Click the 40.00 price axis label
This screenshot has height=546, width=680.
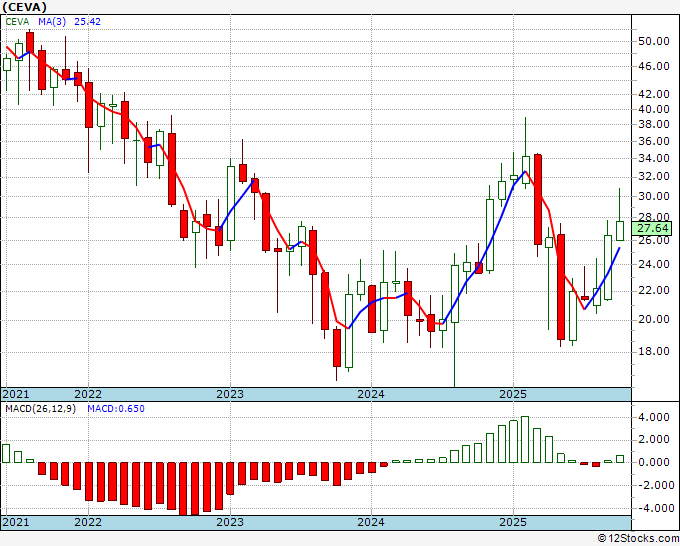coord(654,109)
